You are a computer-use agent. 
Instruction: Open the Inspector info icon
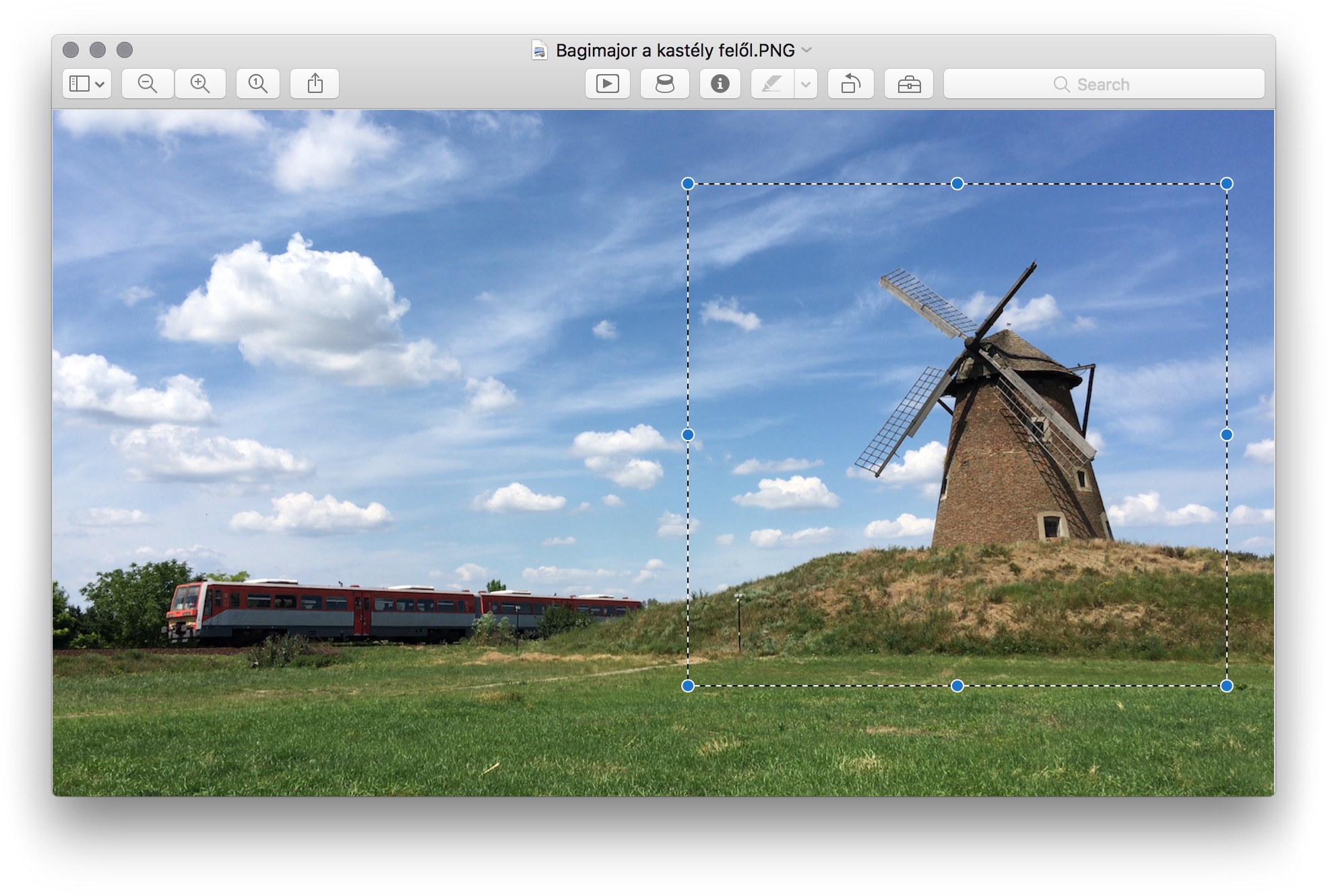(720, 84)
